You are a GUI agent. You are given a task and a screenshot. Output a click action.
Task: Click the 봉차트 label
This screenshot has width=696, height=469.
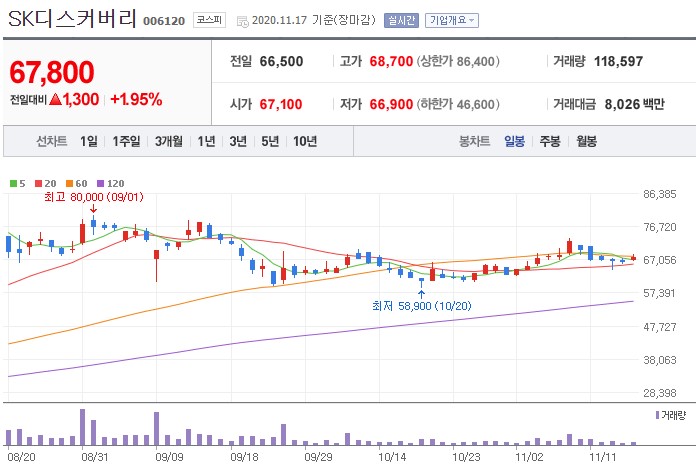click(475, 142)
